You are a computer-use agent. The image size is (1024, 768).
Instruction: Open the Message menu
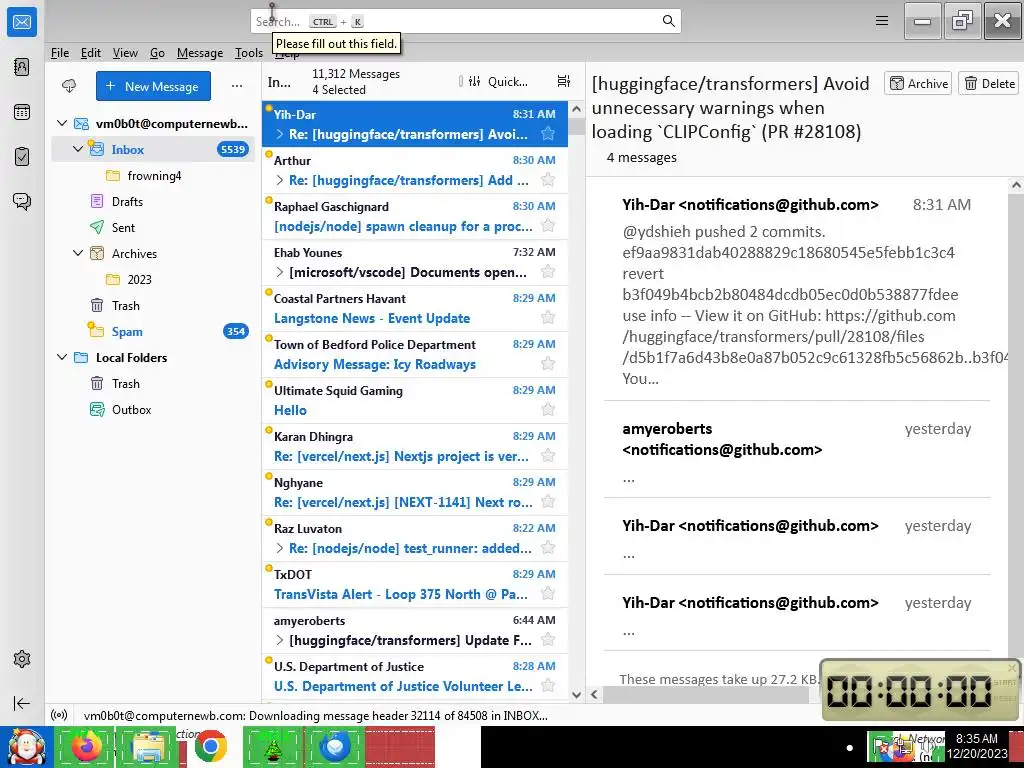coord(200,53)
